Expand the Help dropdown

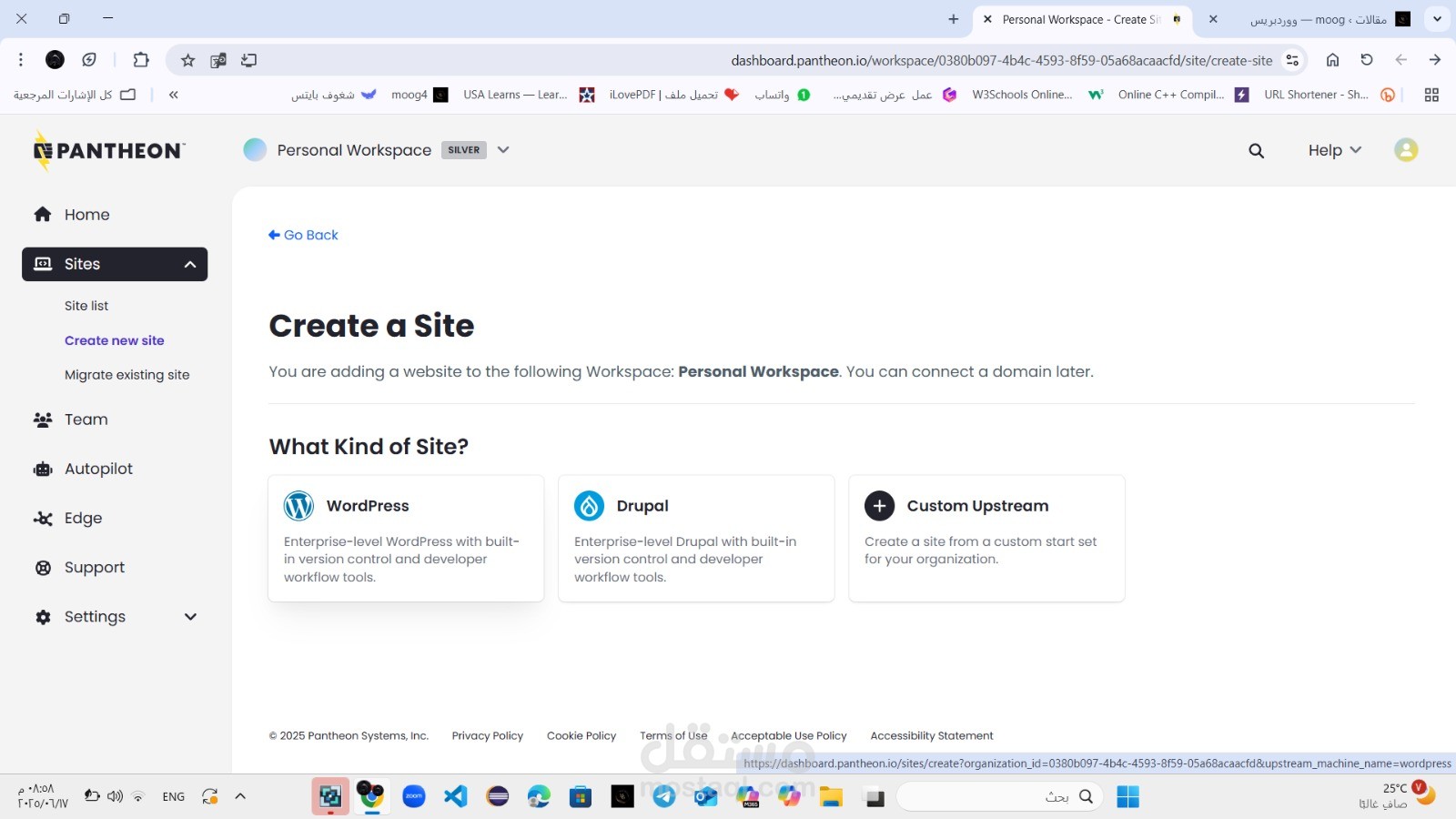pos(1334,150)
